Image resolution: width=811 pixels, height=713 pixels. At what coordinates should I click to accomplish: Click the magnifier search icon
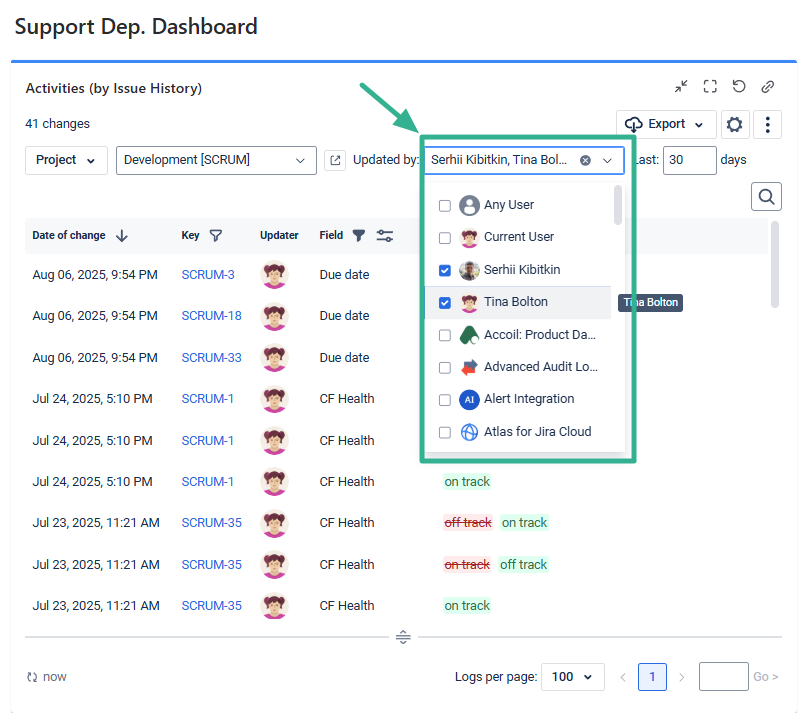pyautogui.click(x=766, y=197)
